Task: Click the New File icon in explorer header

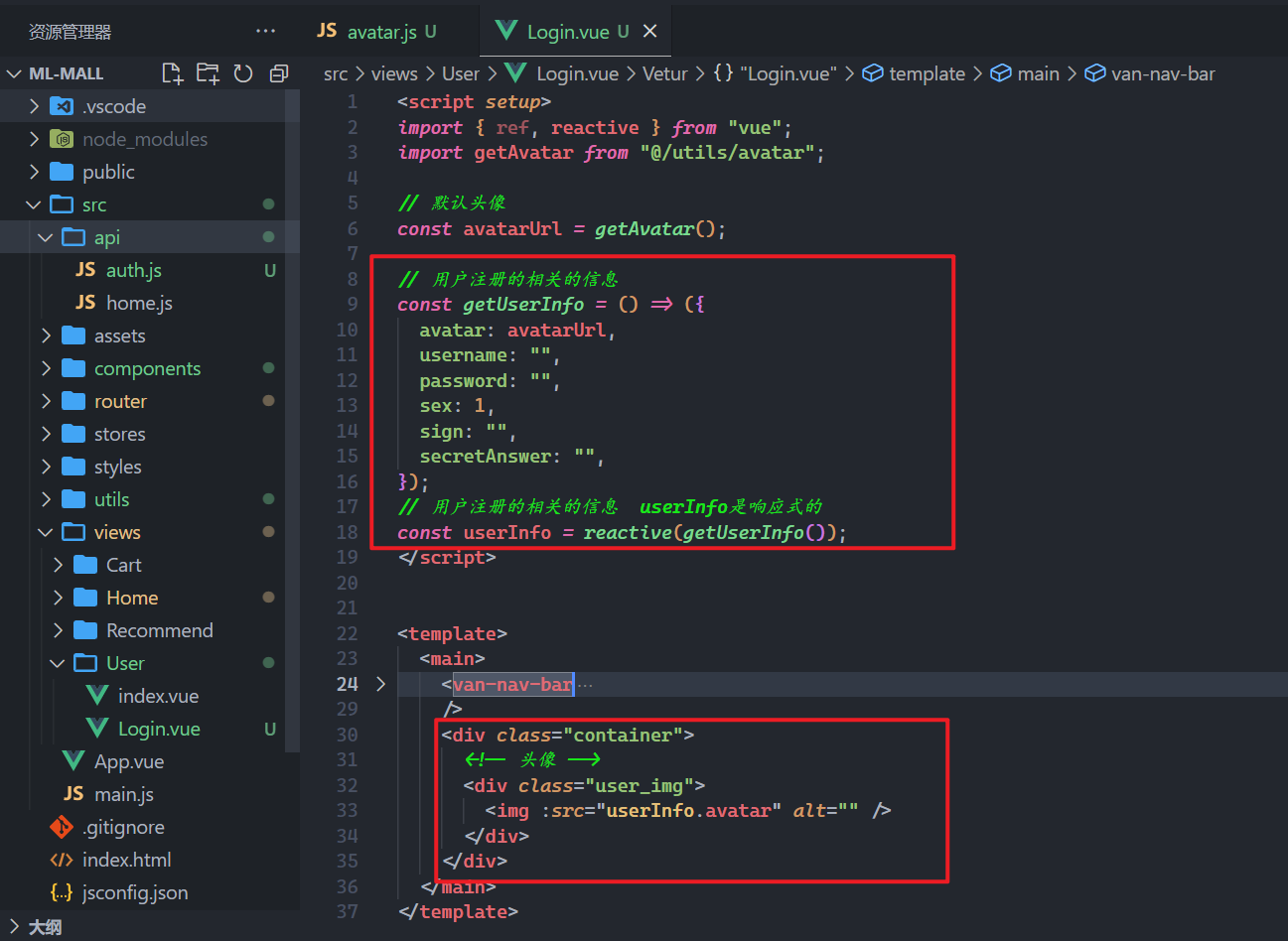Action: 172,73
